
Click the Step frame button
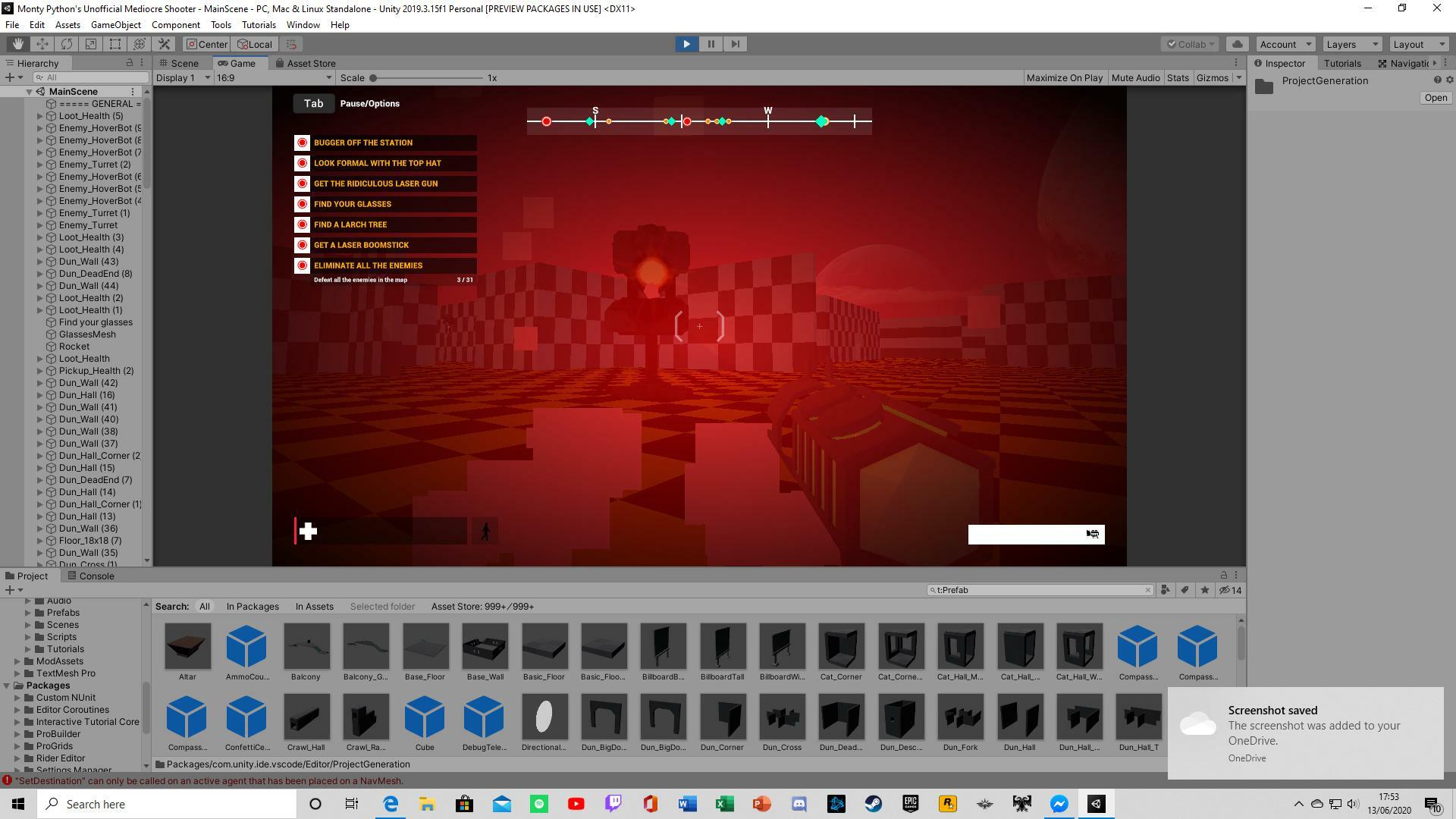click(735, 44)
